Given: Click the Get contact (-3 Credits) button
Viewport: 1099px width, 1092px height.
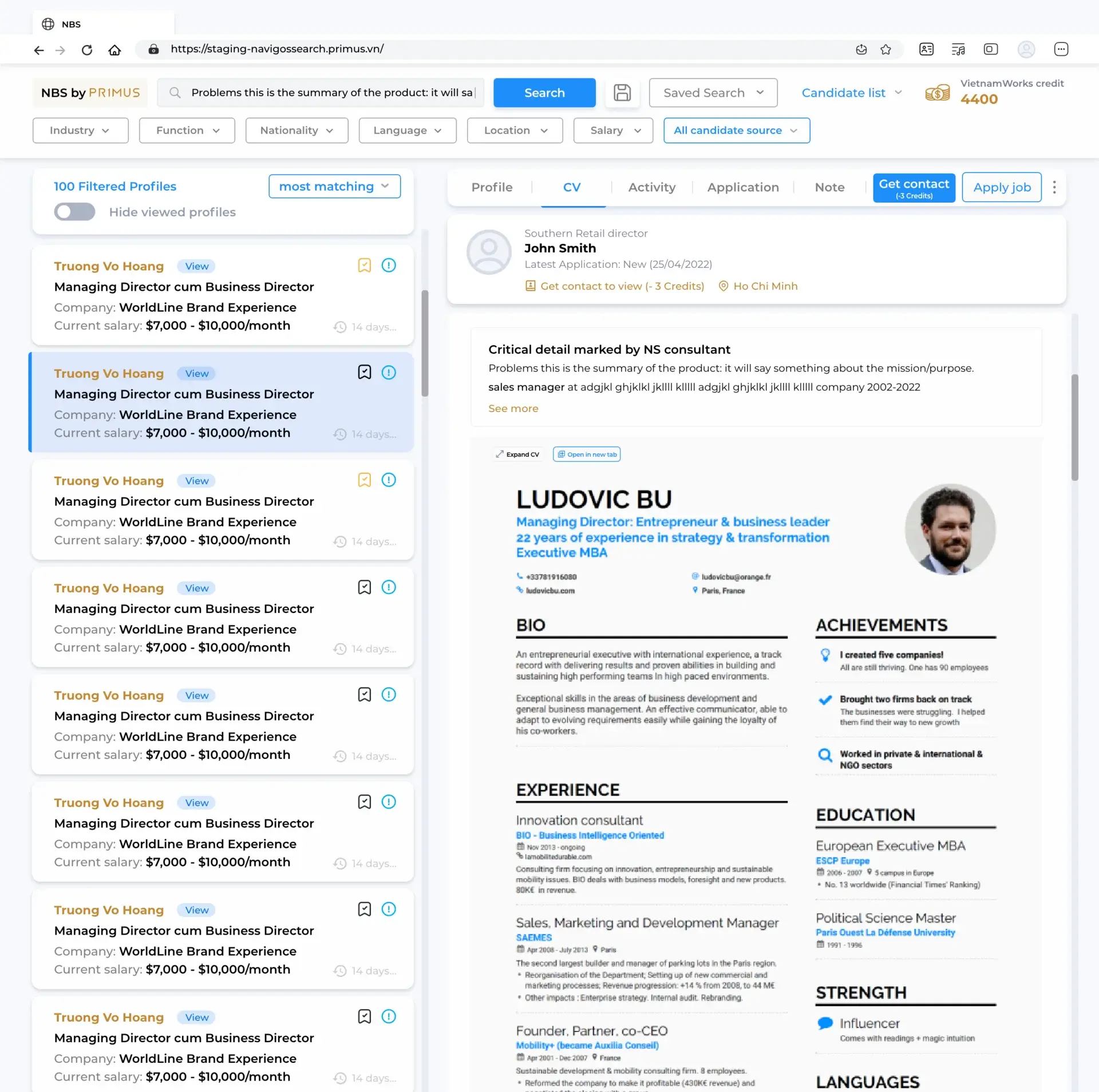Looking at the screenshot, I should click(914, 188).
